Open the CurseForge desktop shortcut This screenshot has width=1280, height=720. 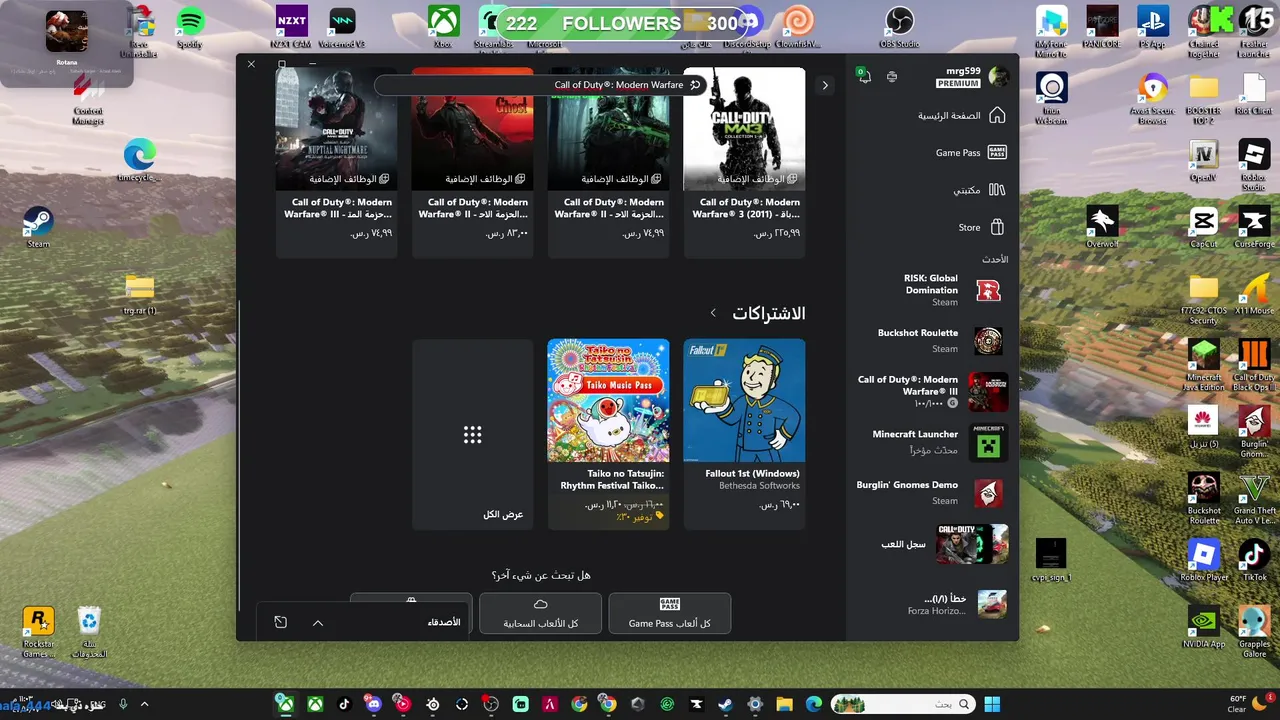pyautogui.click(x=1254, y=227)
